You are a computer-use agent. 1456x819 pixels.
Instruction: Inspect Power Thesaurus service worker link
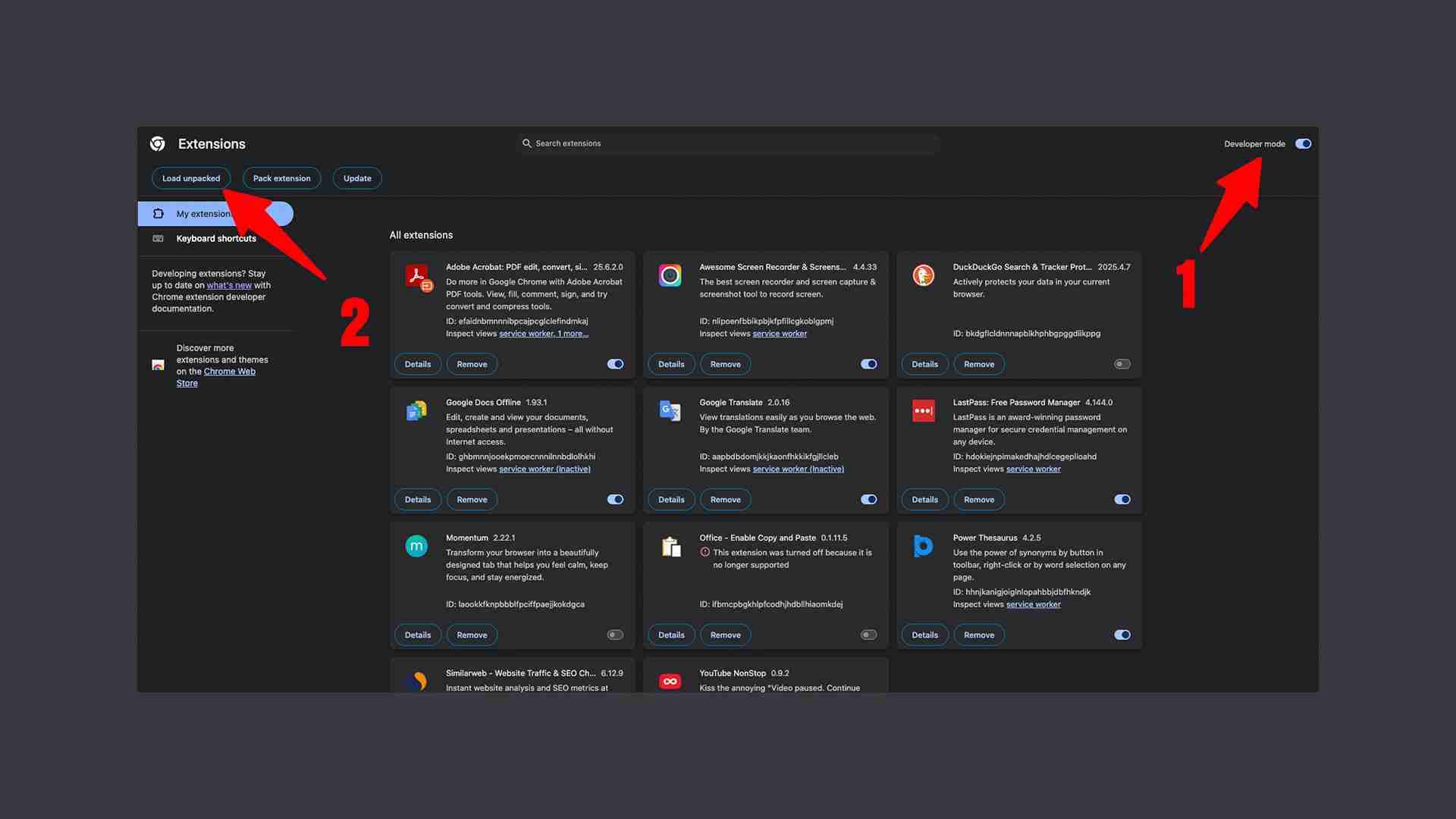(x=1034, y=604)
